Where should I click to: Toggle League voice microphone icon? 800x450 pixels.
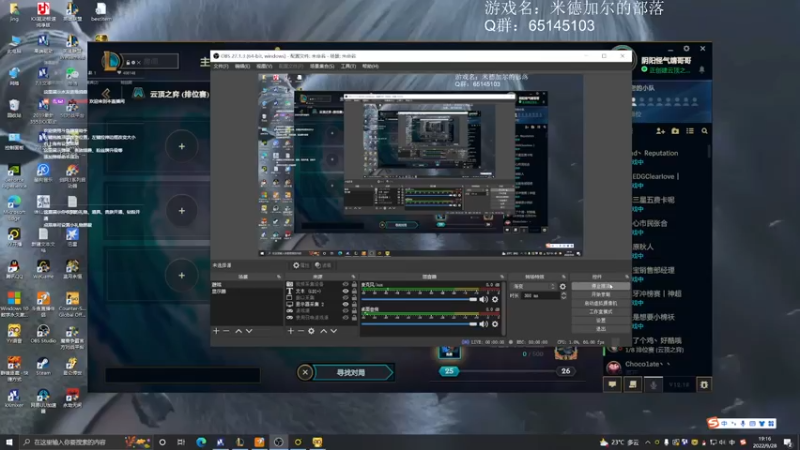click(x=653, y=385)
